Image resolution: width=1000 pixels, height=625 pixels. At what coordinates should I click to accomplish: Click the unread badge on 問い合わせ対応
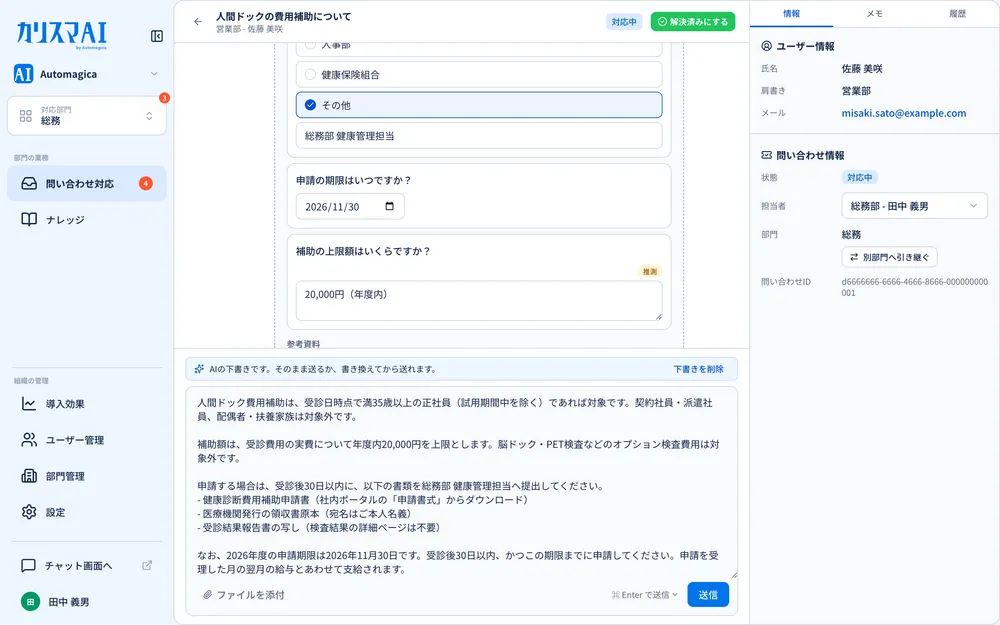point(146,184)
